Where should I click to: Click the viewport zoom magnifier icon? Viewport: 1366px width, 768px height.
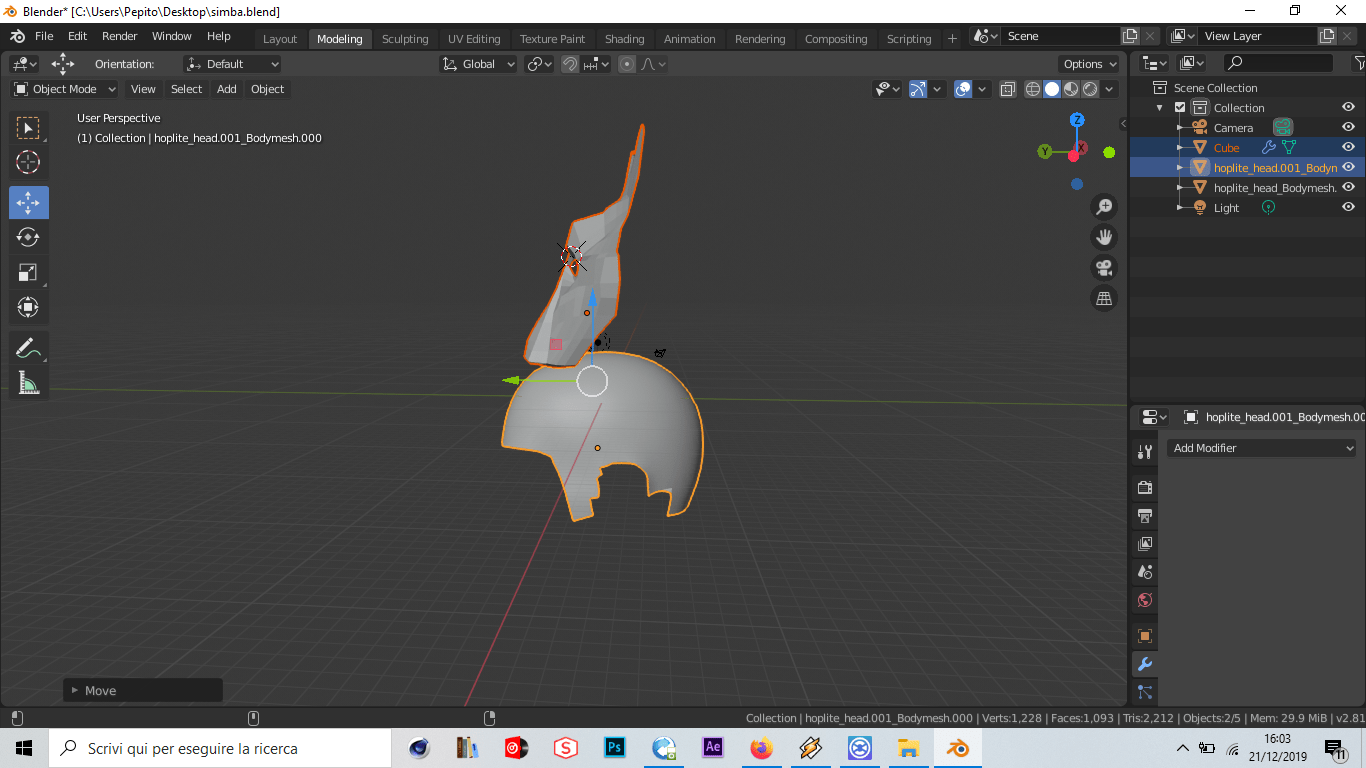pyautogui.click(x=1104, y=207)
